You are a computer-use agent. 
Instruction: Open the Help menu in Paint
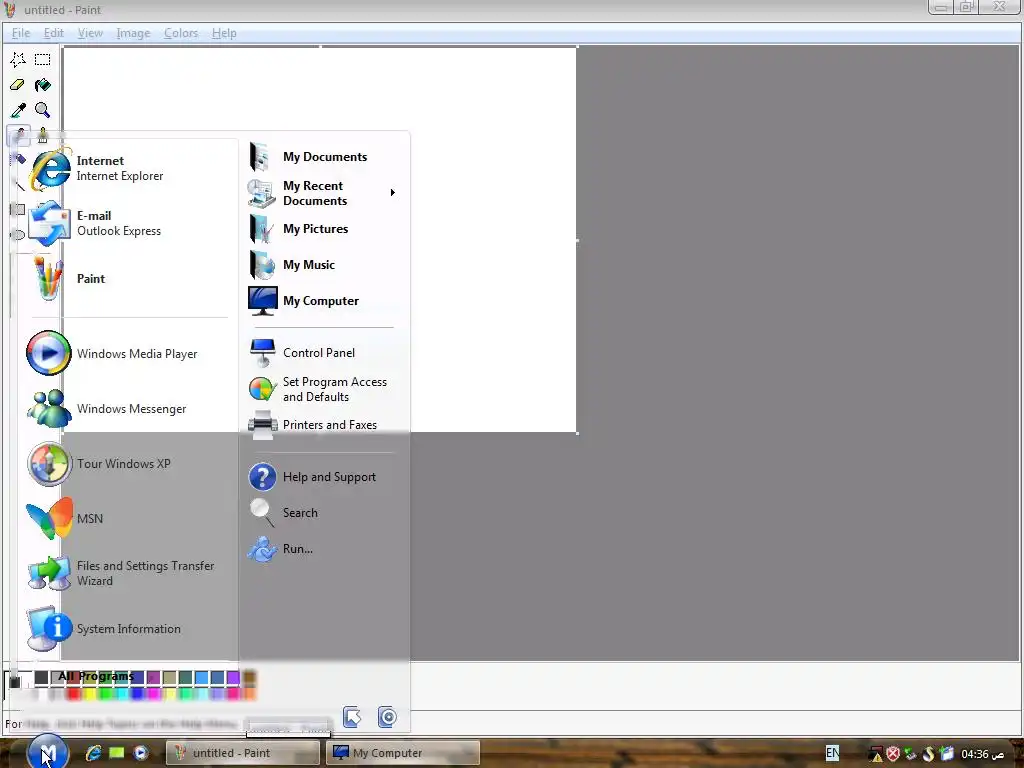224,33
